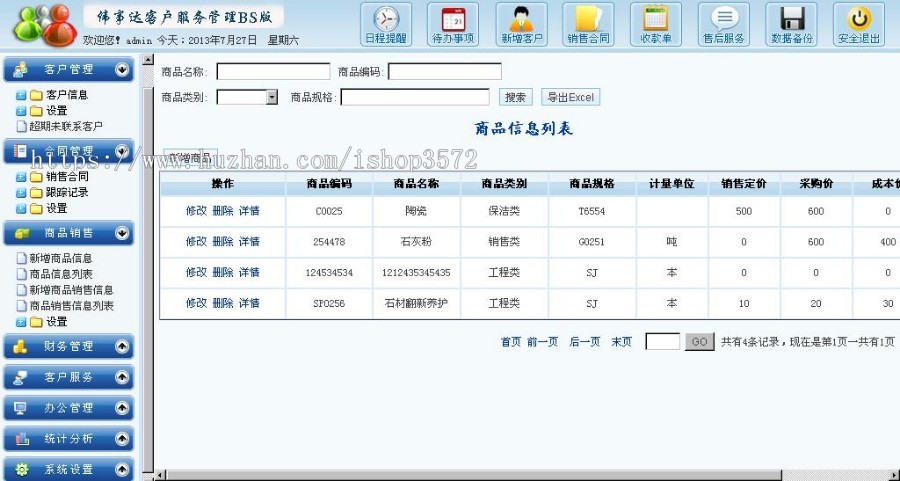Go to 前一页 in pagination
The image size is (900, 481).
[542, 342]
